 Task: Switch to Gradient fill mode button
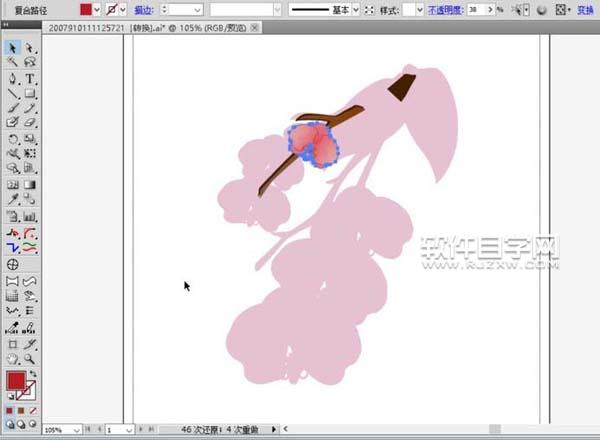click(x=23, y=409)
